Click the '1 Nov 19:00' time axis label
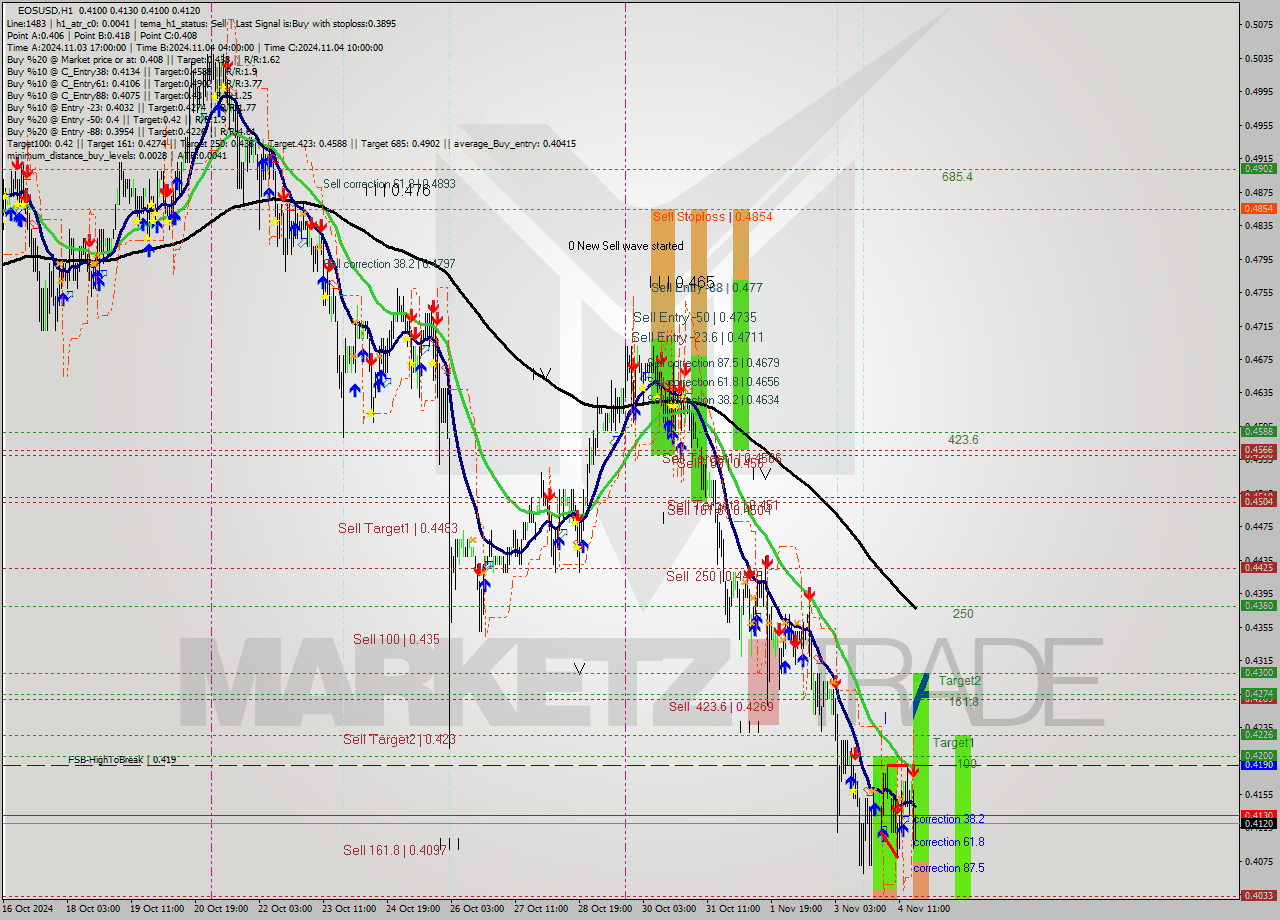The height and width of the screenshot is (920, 1280). click(x=797, y=909)
